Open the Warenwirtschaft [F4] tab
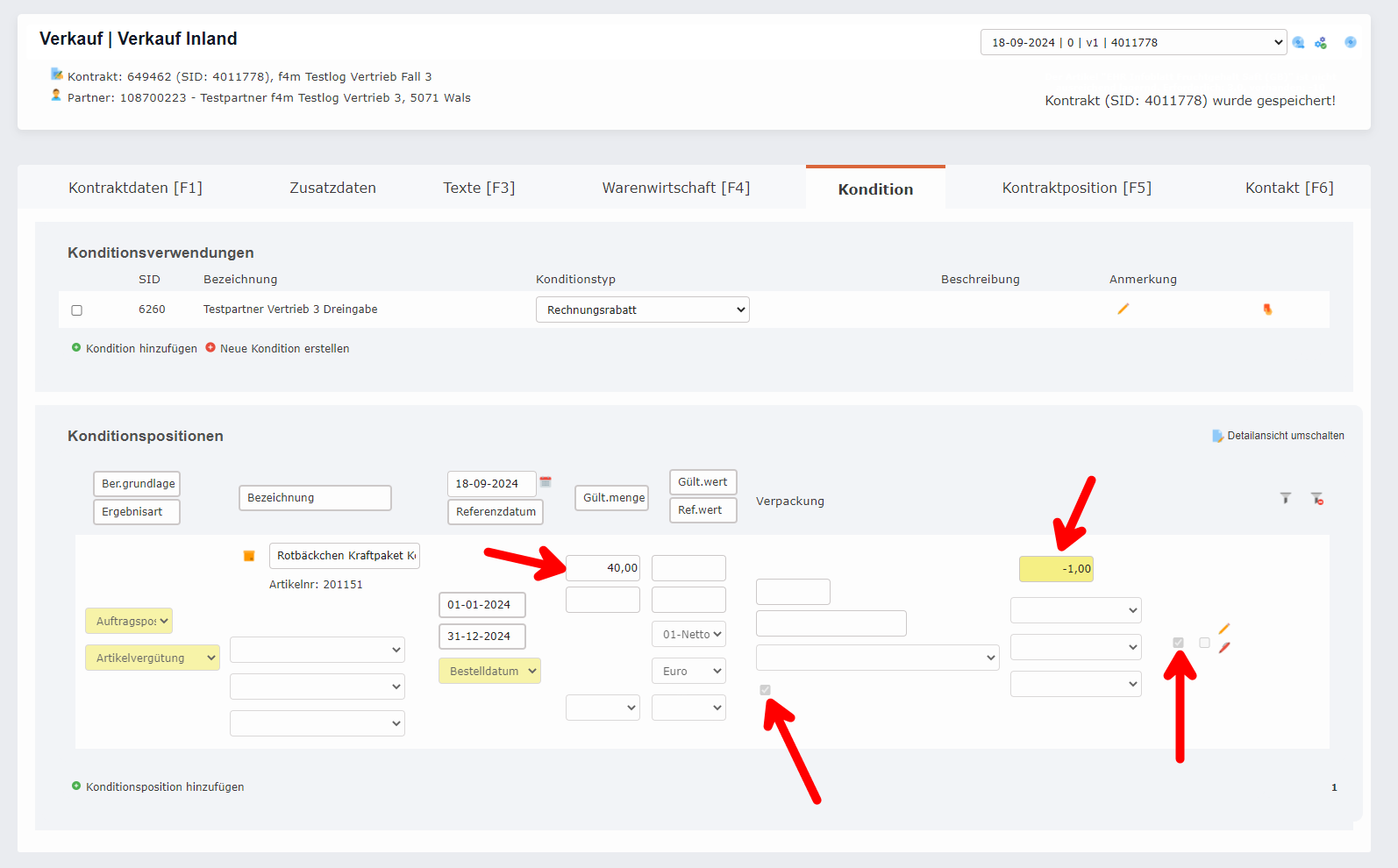This screenshot has height=868, width=1398. click(x=676, y=188)
